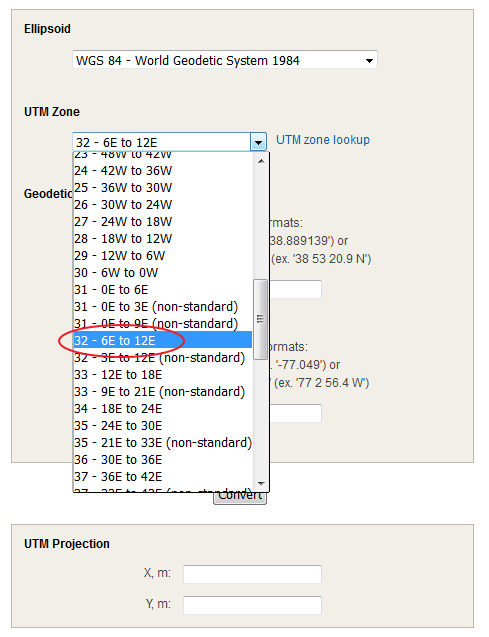This screenshot has width=489, height=637.
Task: Choose 36 - 30E to 36E zone
Action: coord(163,459)
